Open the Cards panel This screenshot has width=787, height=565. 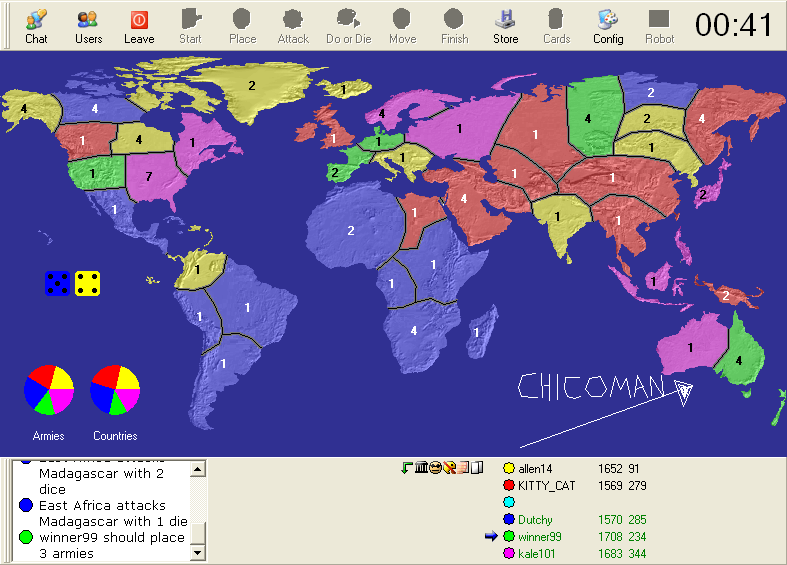[556, 27]
